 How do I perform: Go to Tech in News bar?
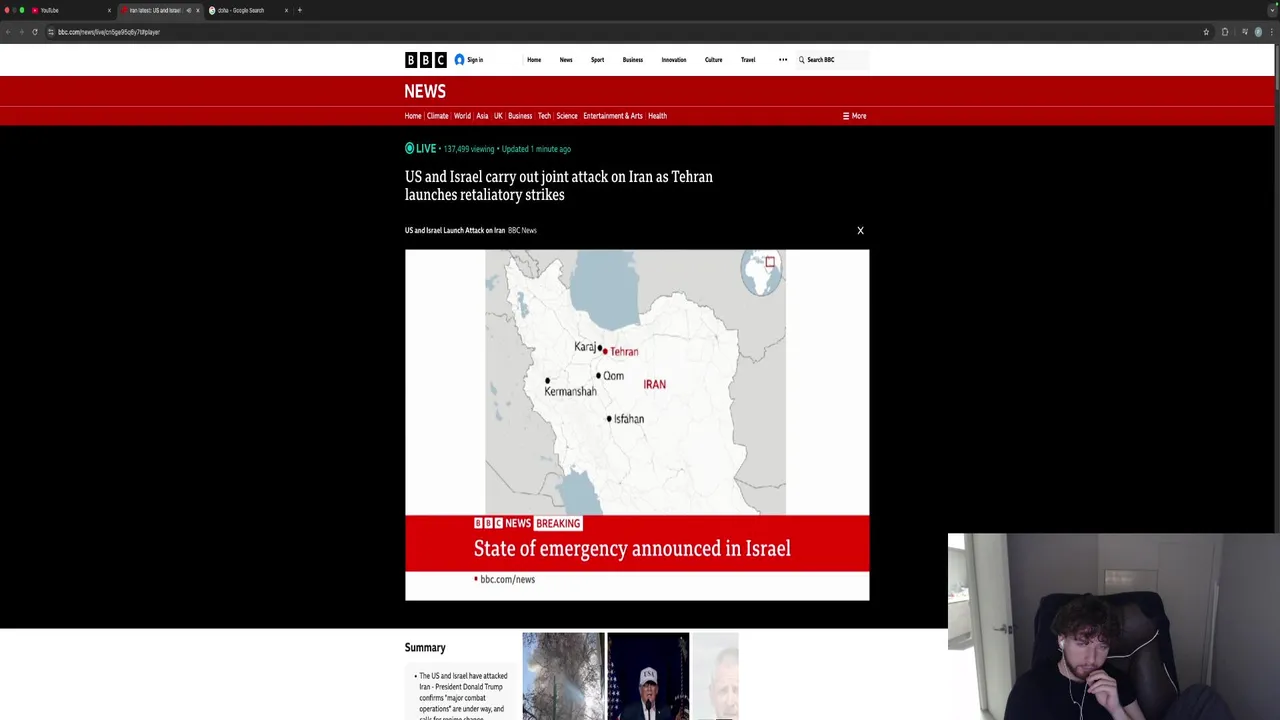[544, 116]
